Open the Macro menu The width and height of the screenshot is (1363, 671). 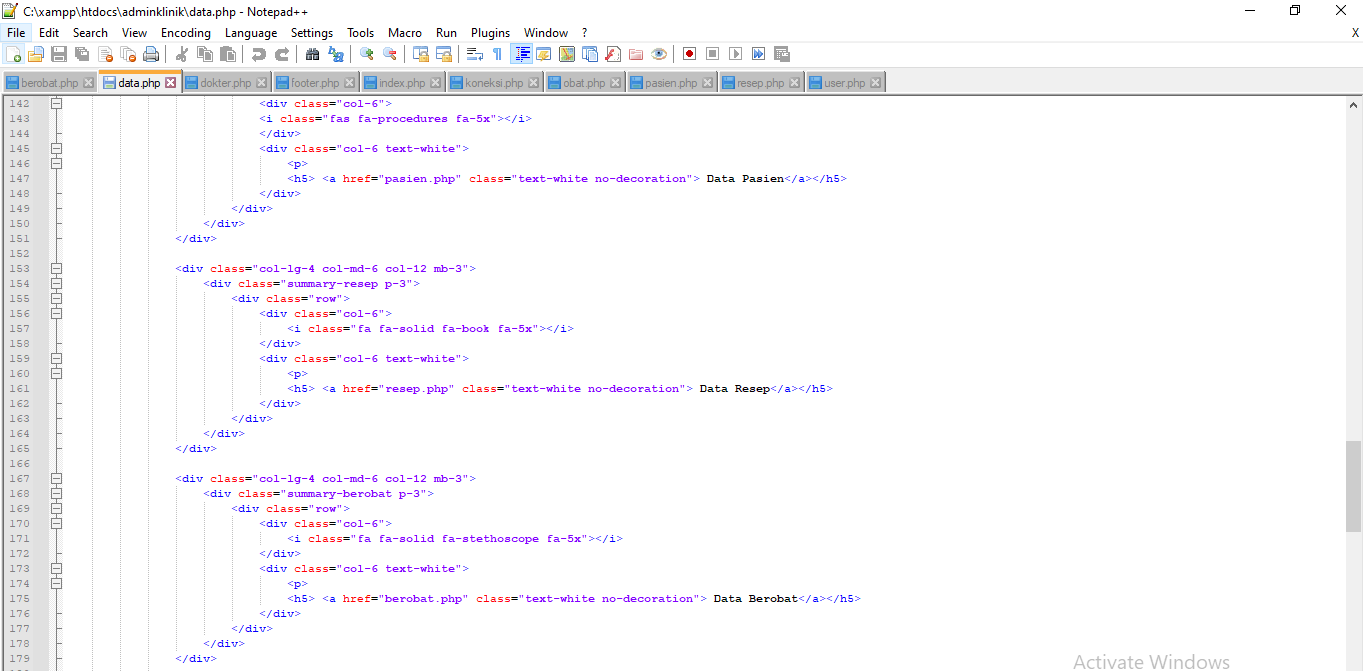pyautogui.click(x=405, y=33)
